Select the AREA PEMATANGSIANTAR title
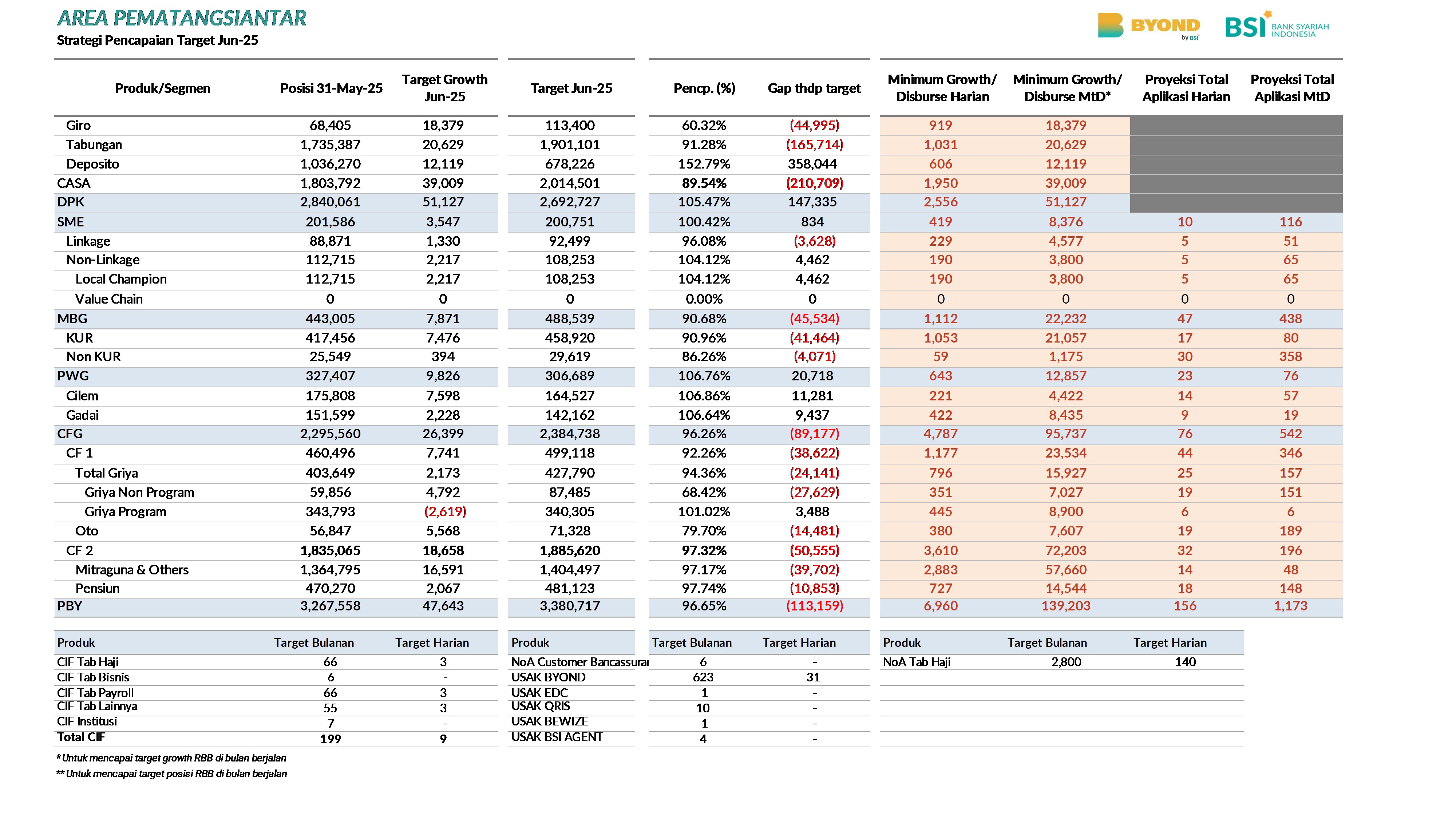1456x819 pixels. point(181,18)
